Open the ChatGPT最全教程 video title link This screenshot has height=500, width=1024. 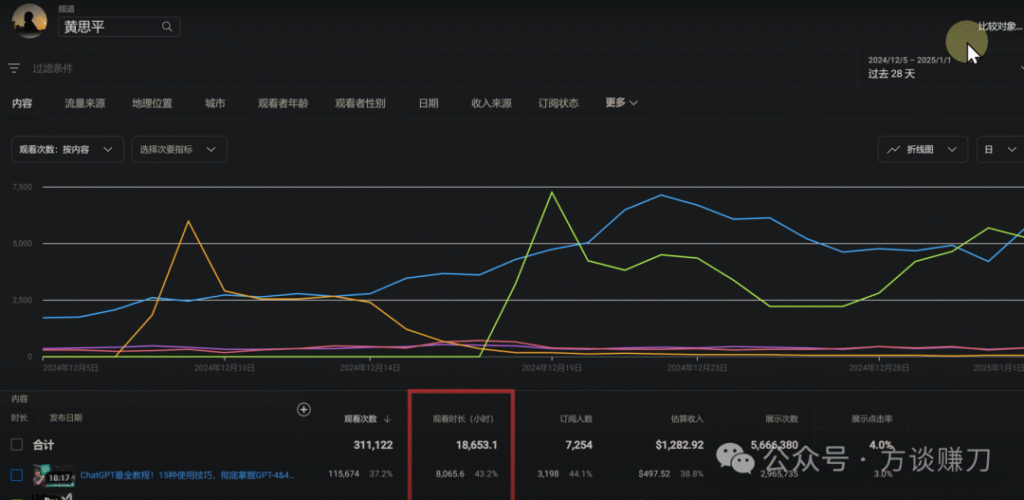coord(190,474)
